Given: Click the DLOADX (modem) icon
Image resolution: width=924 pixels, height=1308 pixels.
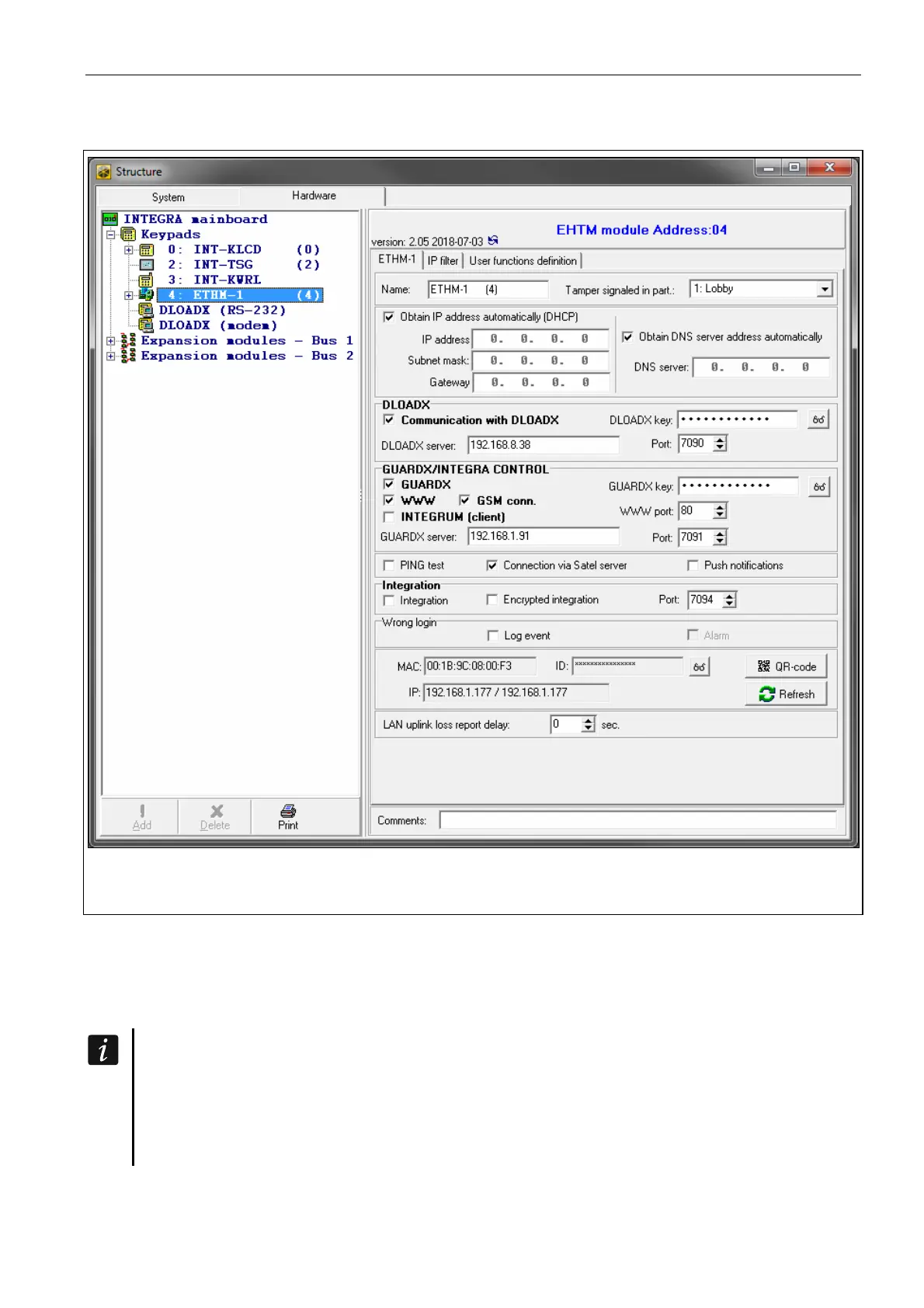Looking at the screenshot, I should 146,325.
